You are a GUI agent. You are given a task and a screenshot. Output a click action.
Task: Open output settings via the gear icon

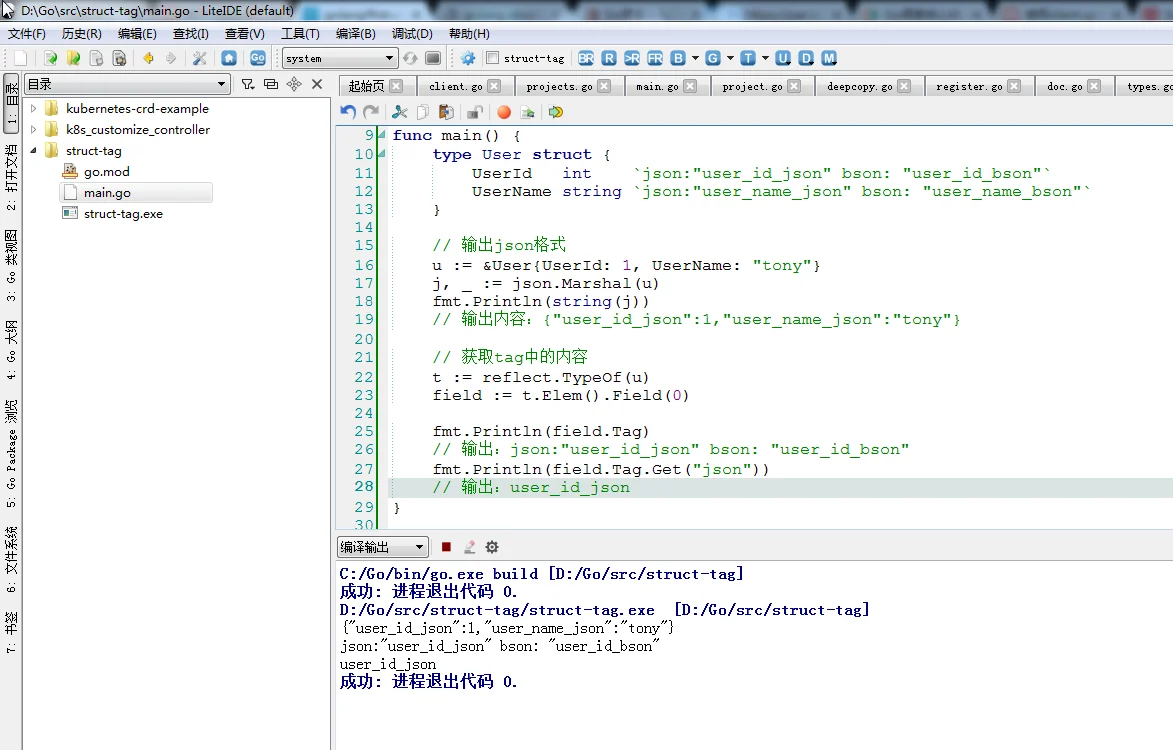[492, 547]
